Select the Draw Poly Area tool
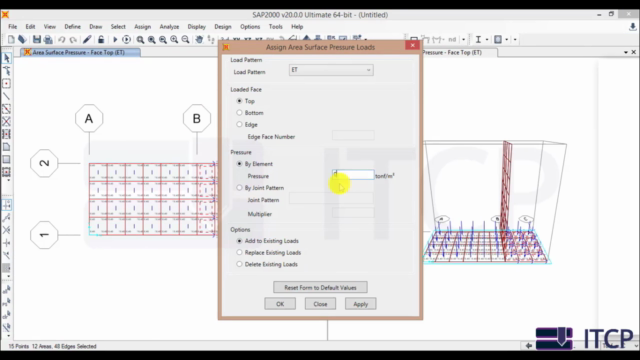 point(7,147)
